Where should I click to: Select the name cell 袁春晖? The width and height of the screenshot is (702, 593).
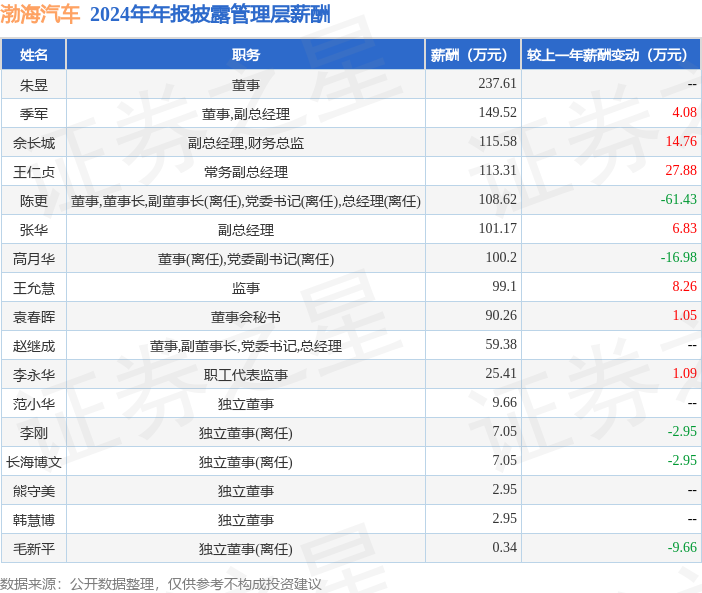[x=34, y=317]
